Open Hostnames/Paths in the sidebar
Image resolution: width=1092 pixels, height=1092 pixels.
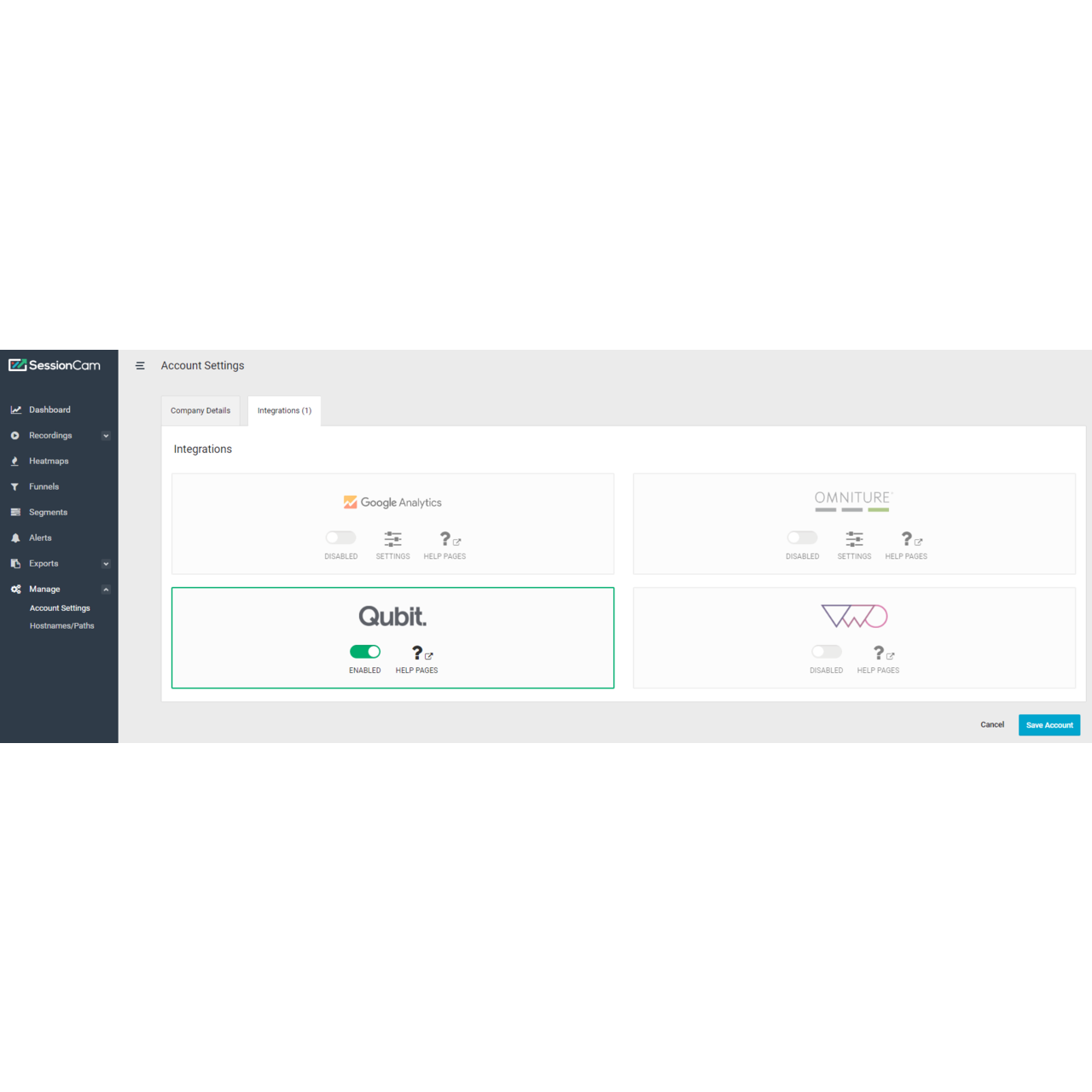61,626
